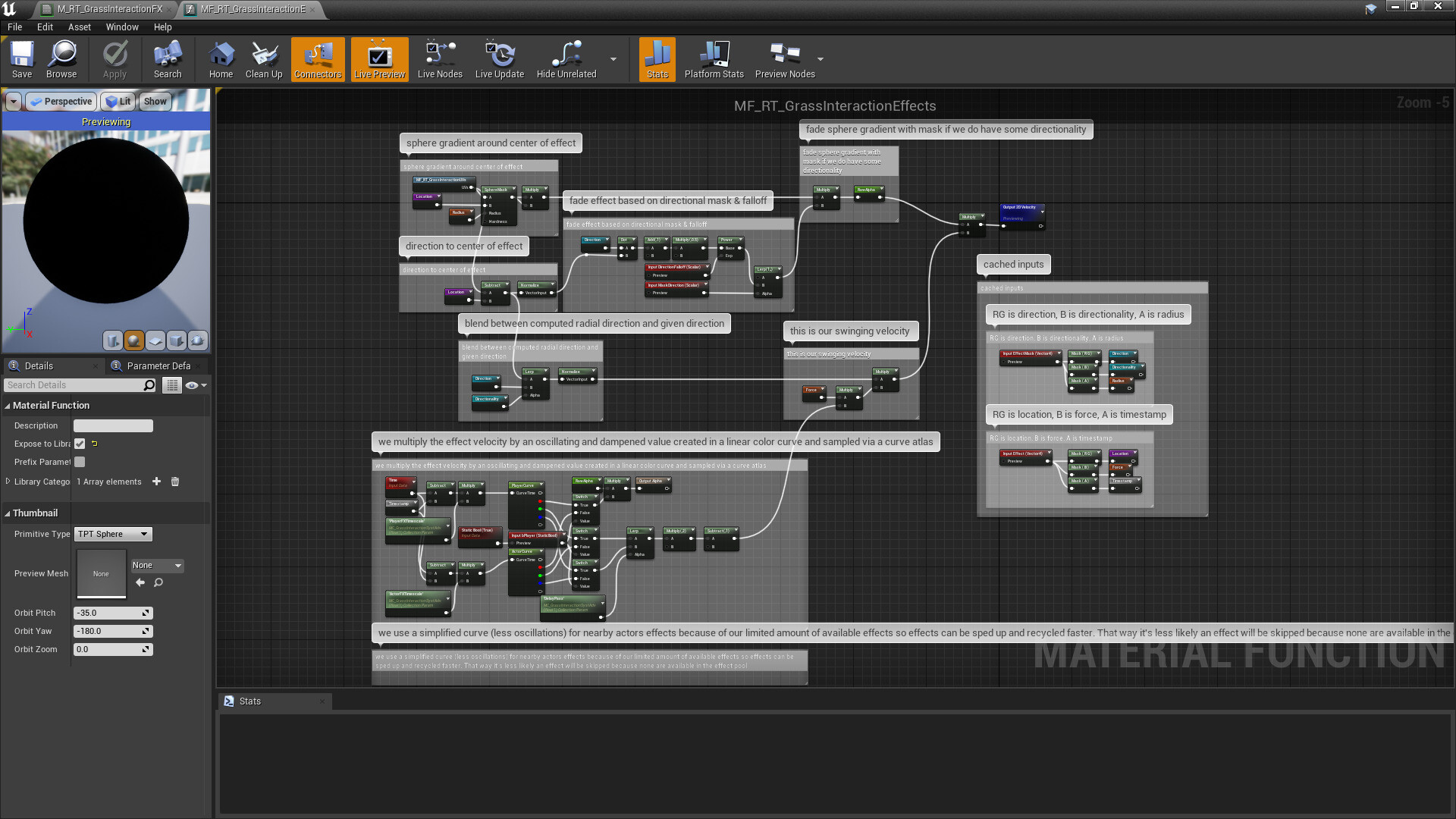1456x819 pixels.
Task: Toggle Connectors visibility in the graph
Action: pos(317,59)
